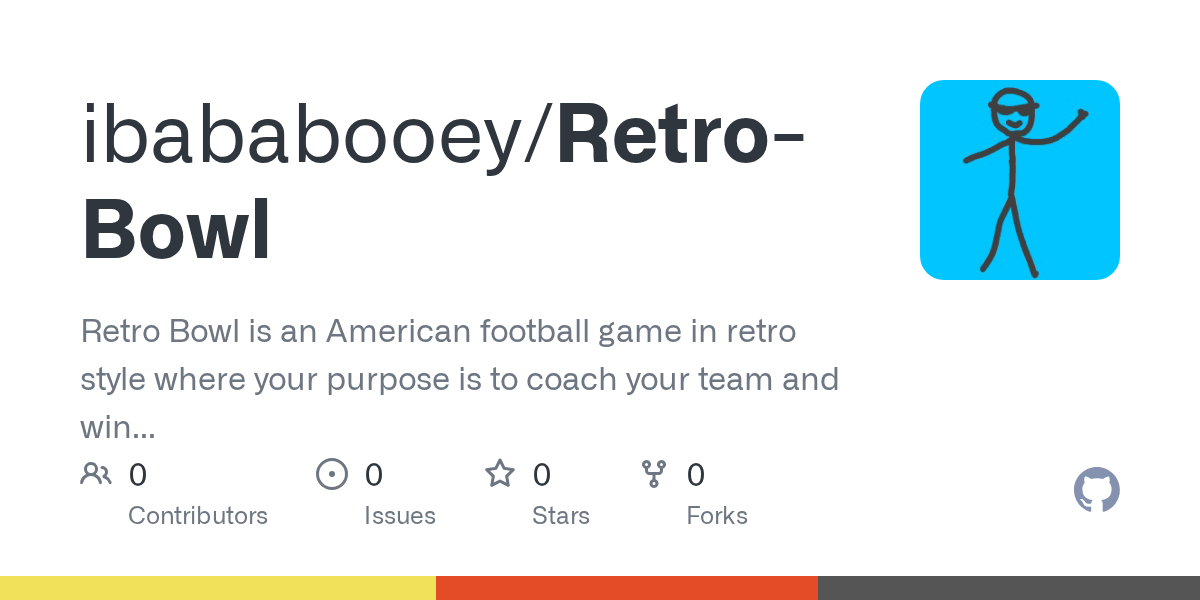Click the GitHub octocat logo
The height and width of the screenshot is (600, 1200).
click(x=1097, y=490)
